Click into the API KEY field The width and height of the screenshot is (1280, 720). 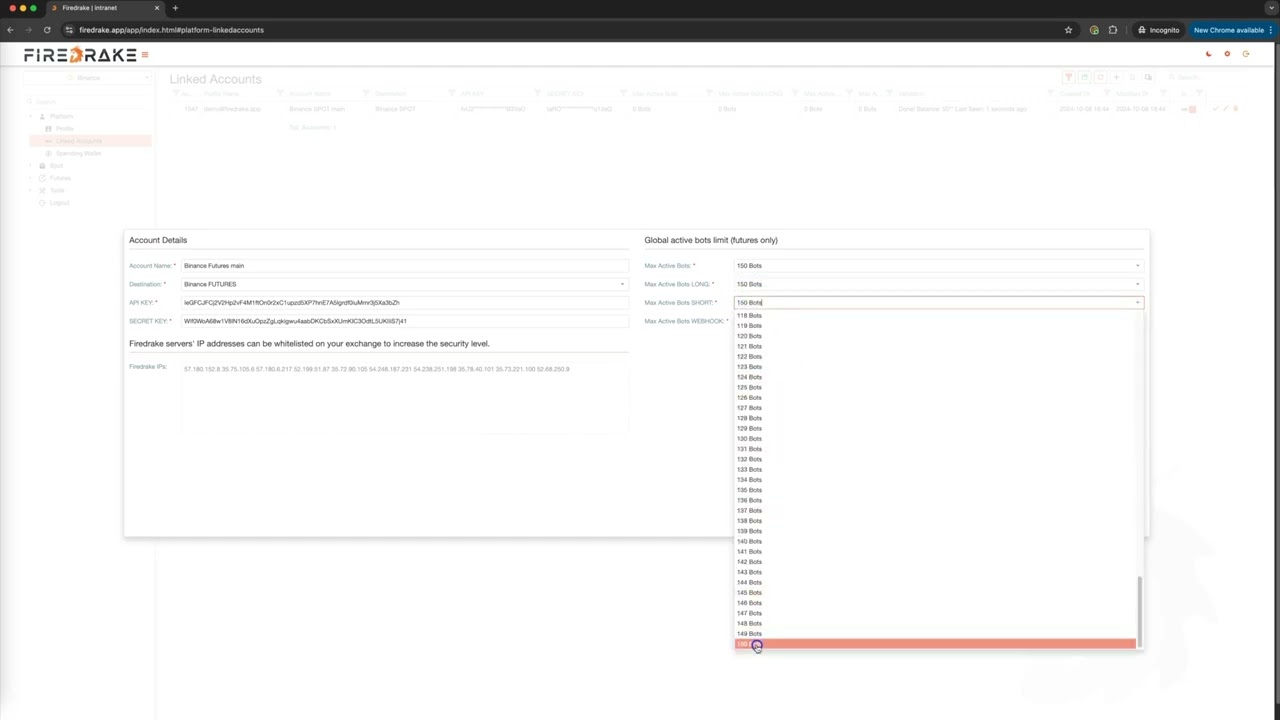[404, 302]
